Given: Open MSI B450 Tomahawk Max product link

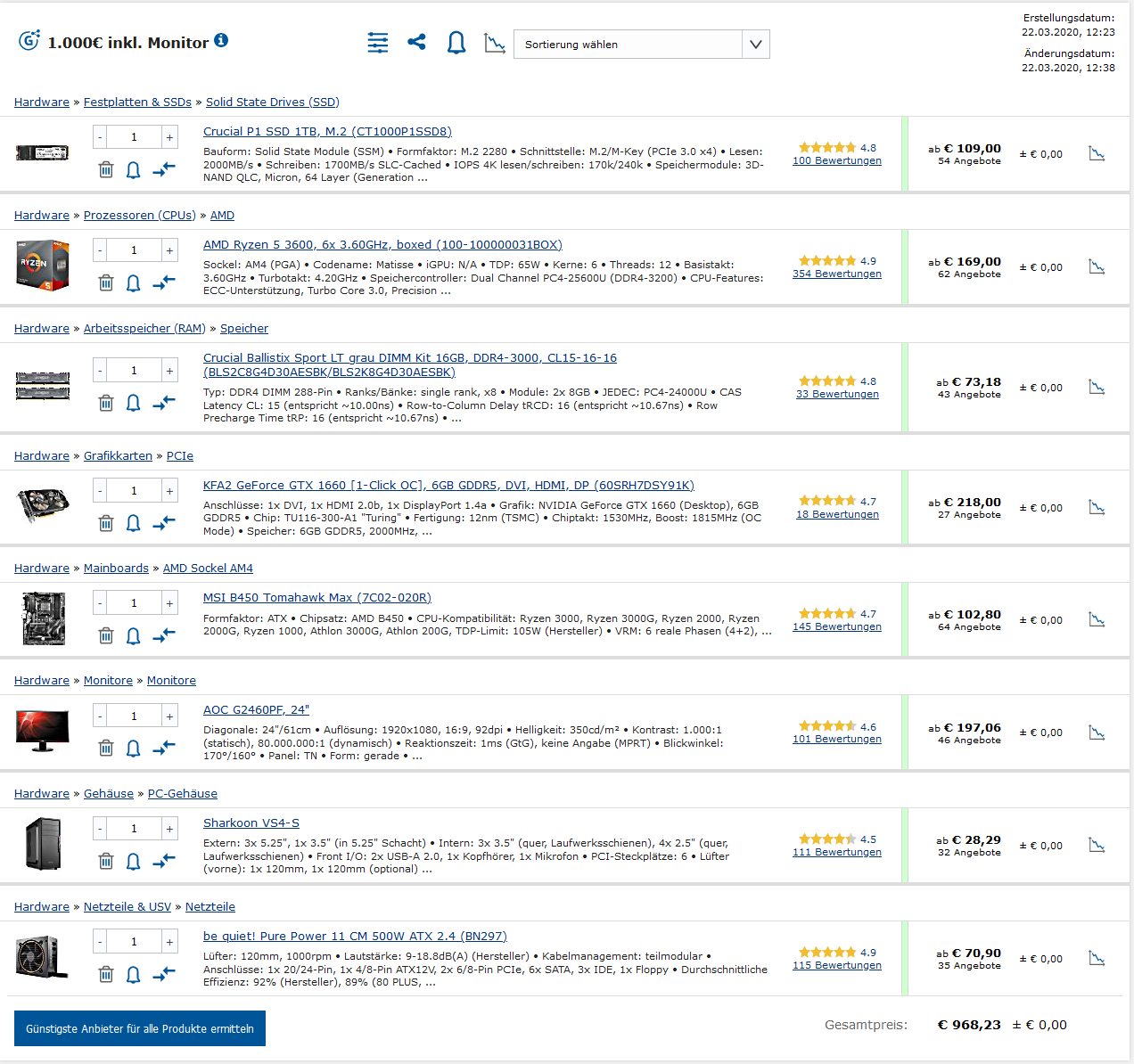Looking at the screenshot, I should tap(317, 597).
